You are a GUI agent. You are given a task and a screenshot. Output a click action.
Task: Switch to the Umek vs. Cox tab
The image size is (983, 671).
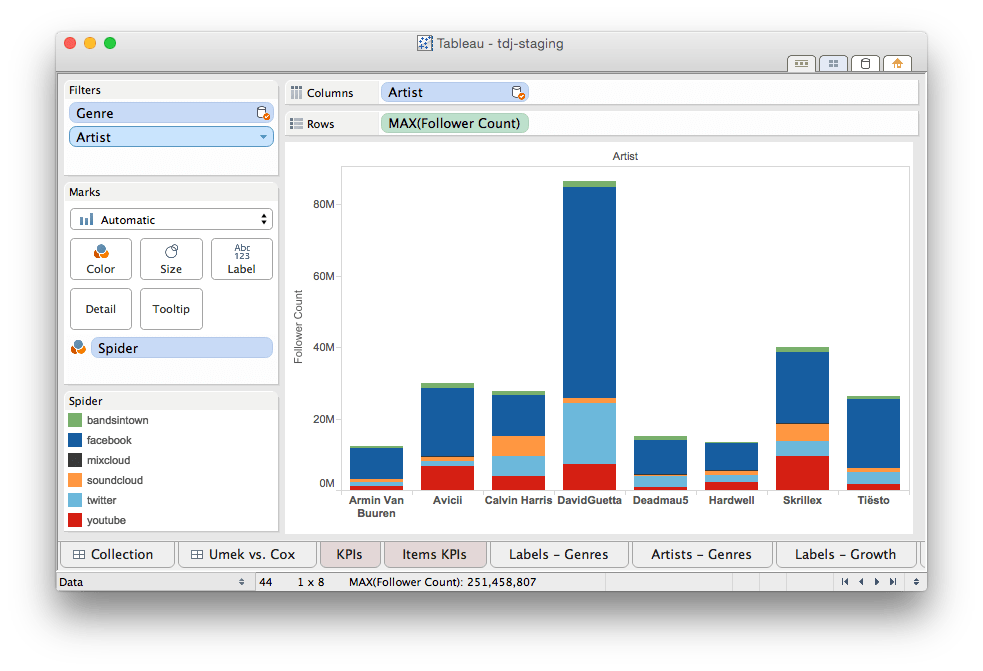pyautogui.click(x=247, y=554)
